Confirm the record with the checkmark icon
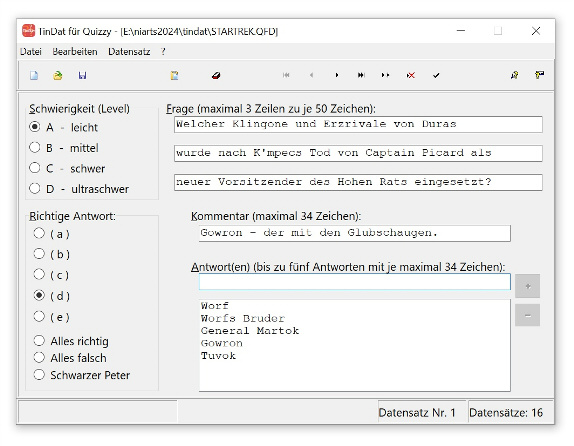 (x=436, y=75)
